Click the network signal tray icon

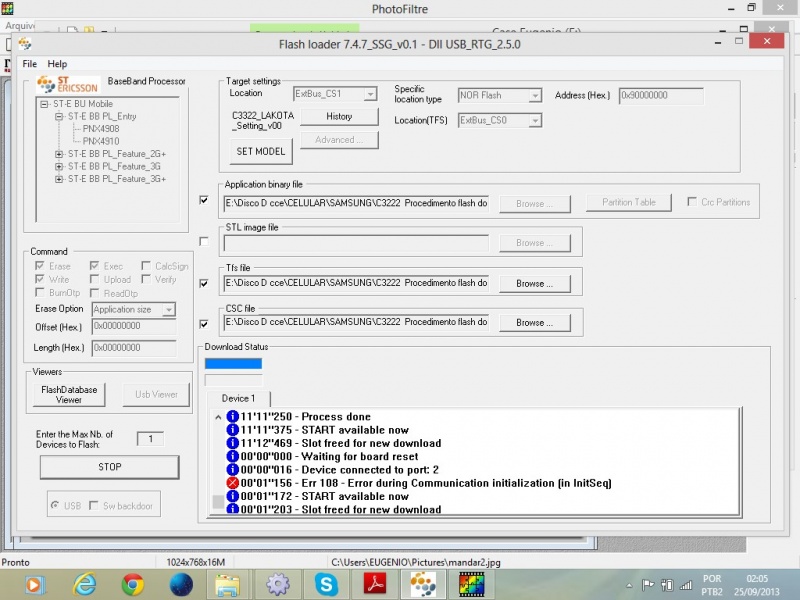pos(686,585)
